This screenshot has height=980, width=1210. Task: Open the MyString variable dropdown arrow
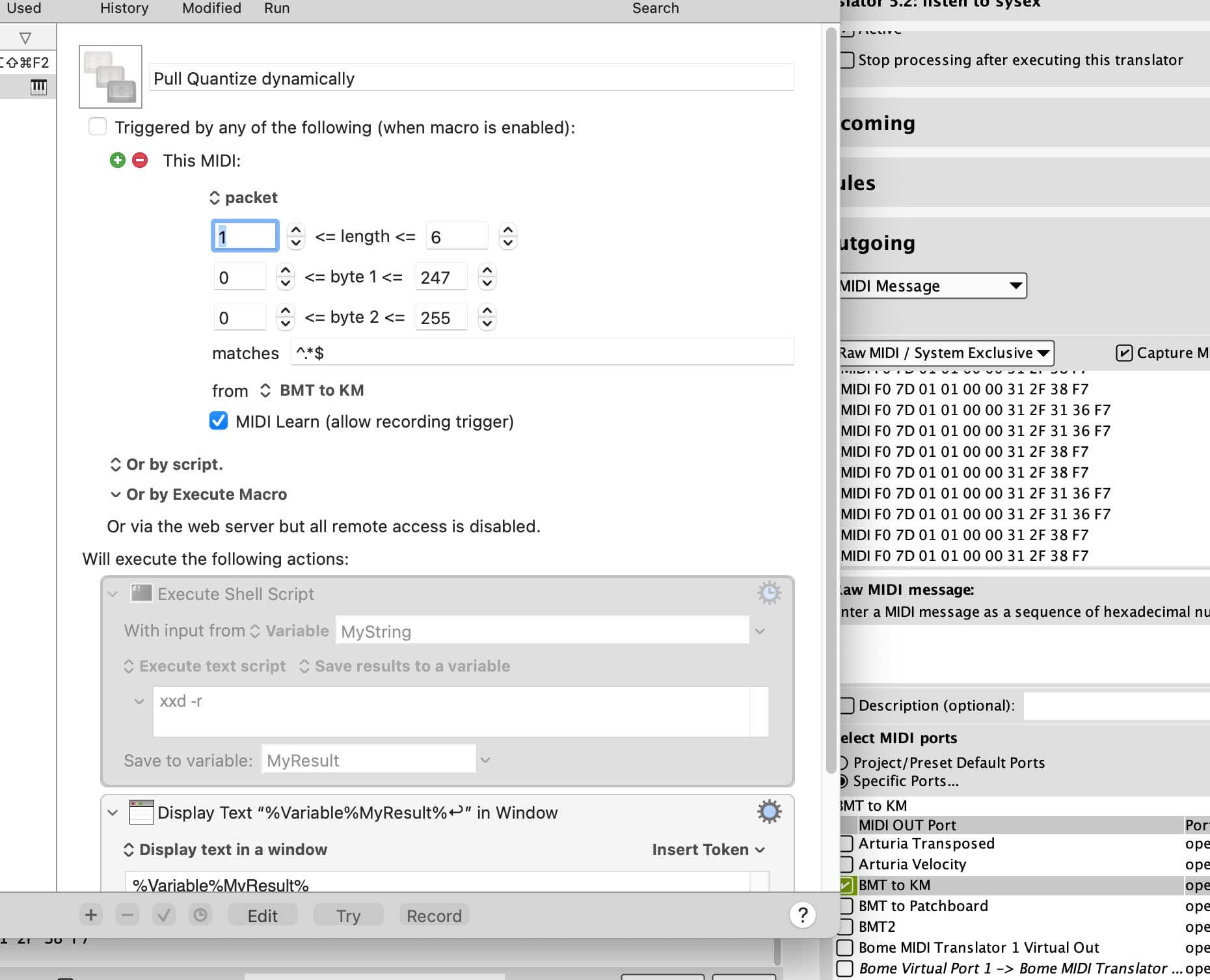tap(760, 631)
